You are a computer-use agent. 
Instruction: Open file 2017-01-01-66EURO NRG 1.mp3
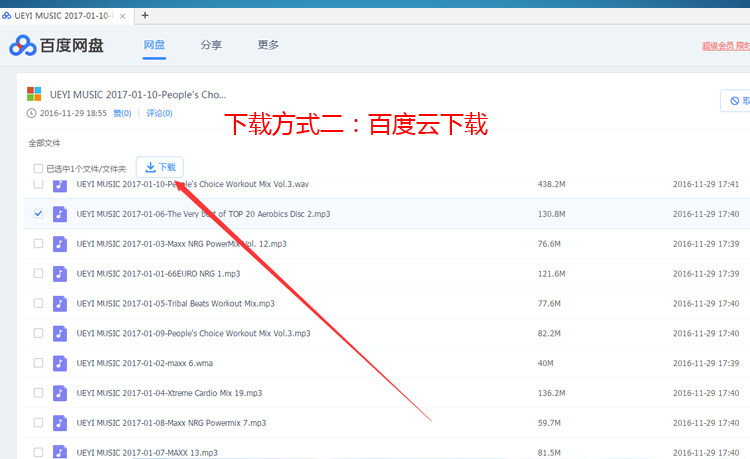[158, 273]
